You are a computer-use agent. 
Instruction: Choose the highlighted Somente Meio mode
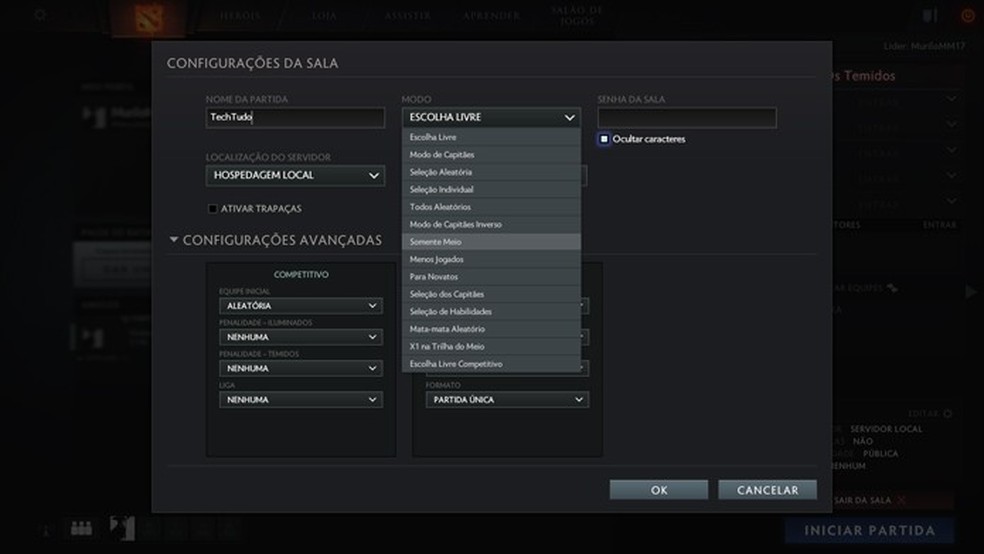[x=491, y=242]
